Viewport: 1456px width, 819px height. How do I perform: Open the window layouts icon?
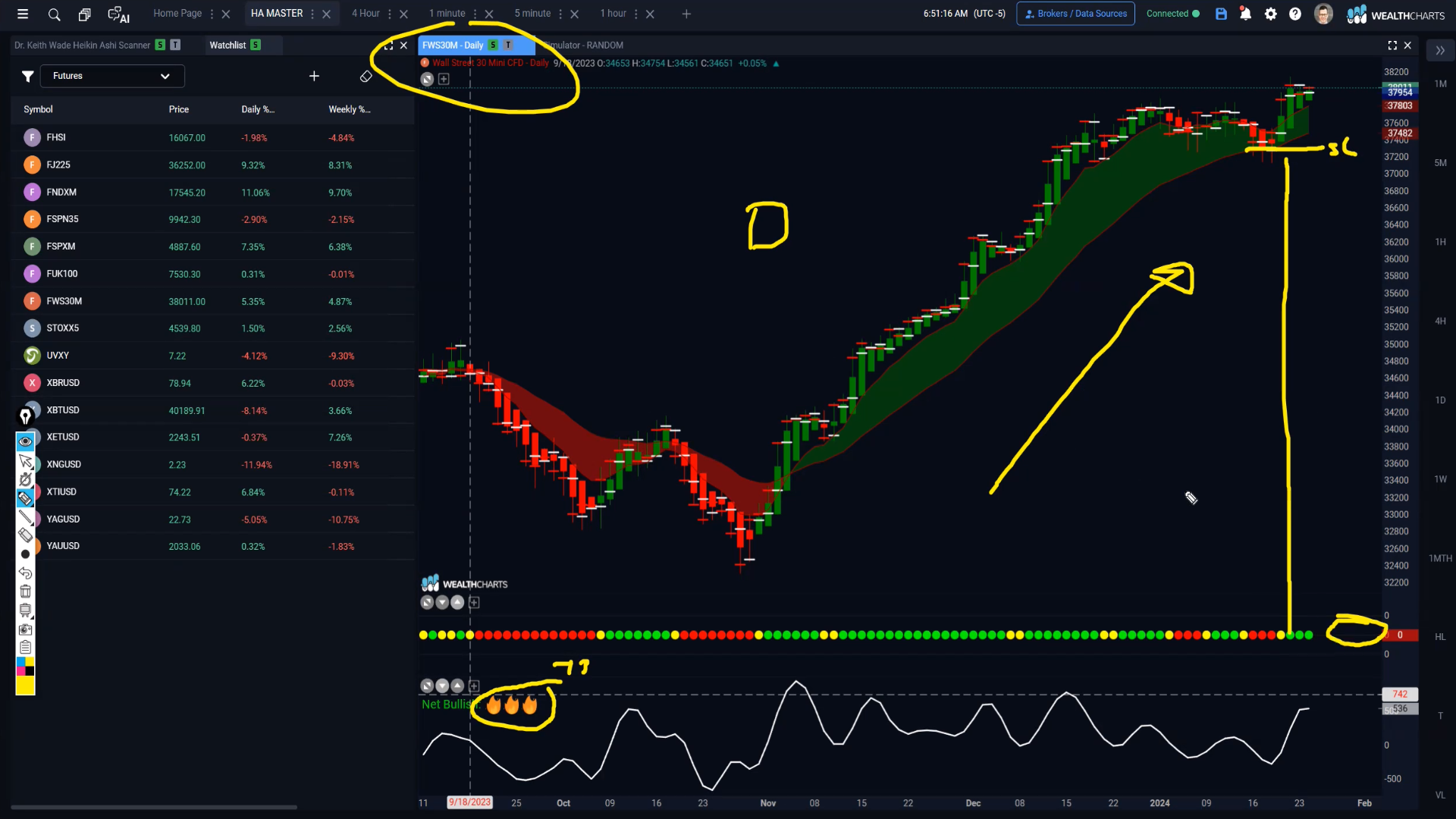(x=84, y=14)
